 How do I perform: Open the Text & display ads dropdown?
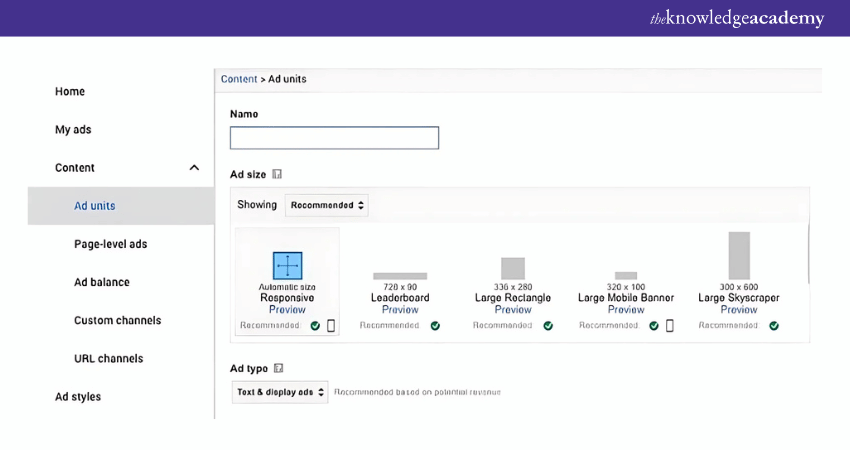tap(280, 392)
